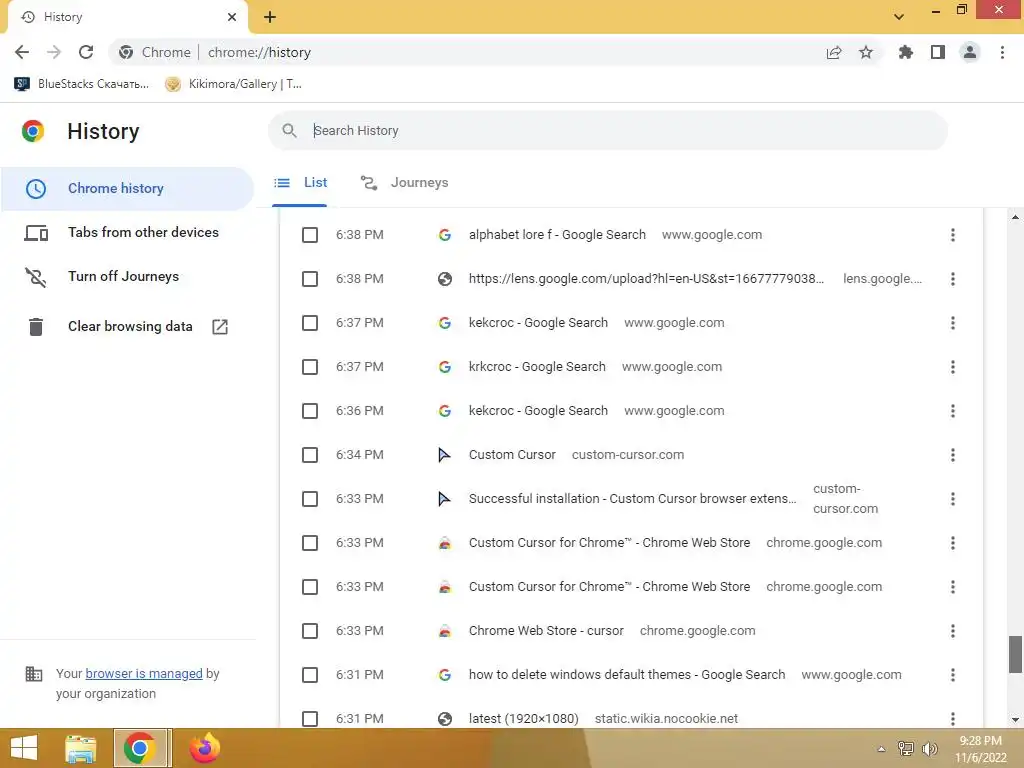This screenshot has width=1024, height=768.
Task: Reload the history page
Action: tap(86, 52)
